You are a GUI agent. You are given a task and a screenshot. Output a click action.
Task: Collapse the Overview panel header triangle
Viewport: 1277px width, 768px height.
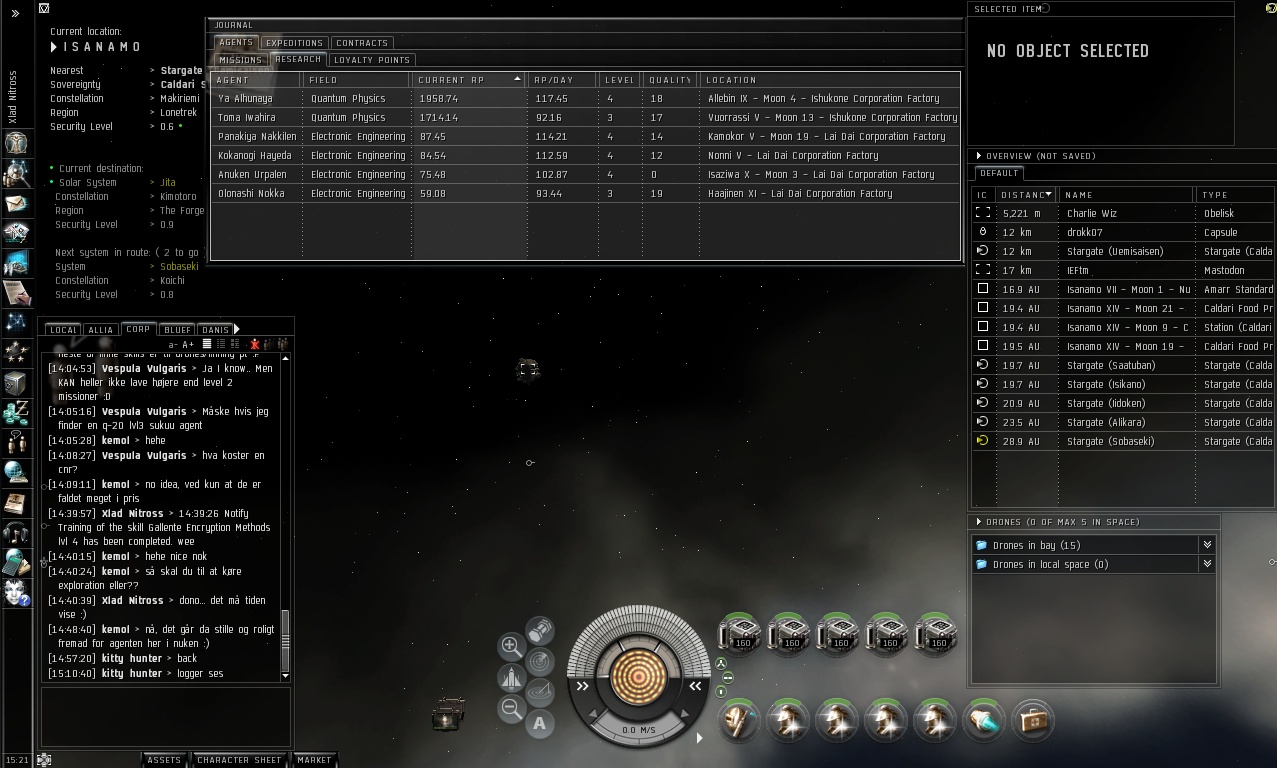click(x=979, y=156)
